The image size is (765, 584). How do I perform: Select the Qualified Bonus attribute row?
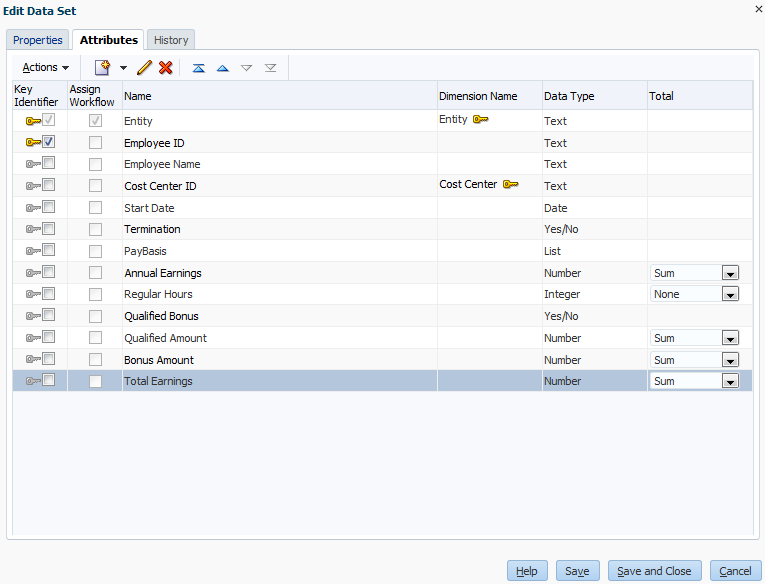click(382, 316)
